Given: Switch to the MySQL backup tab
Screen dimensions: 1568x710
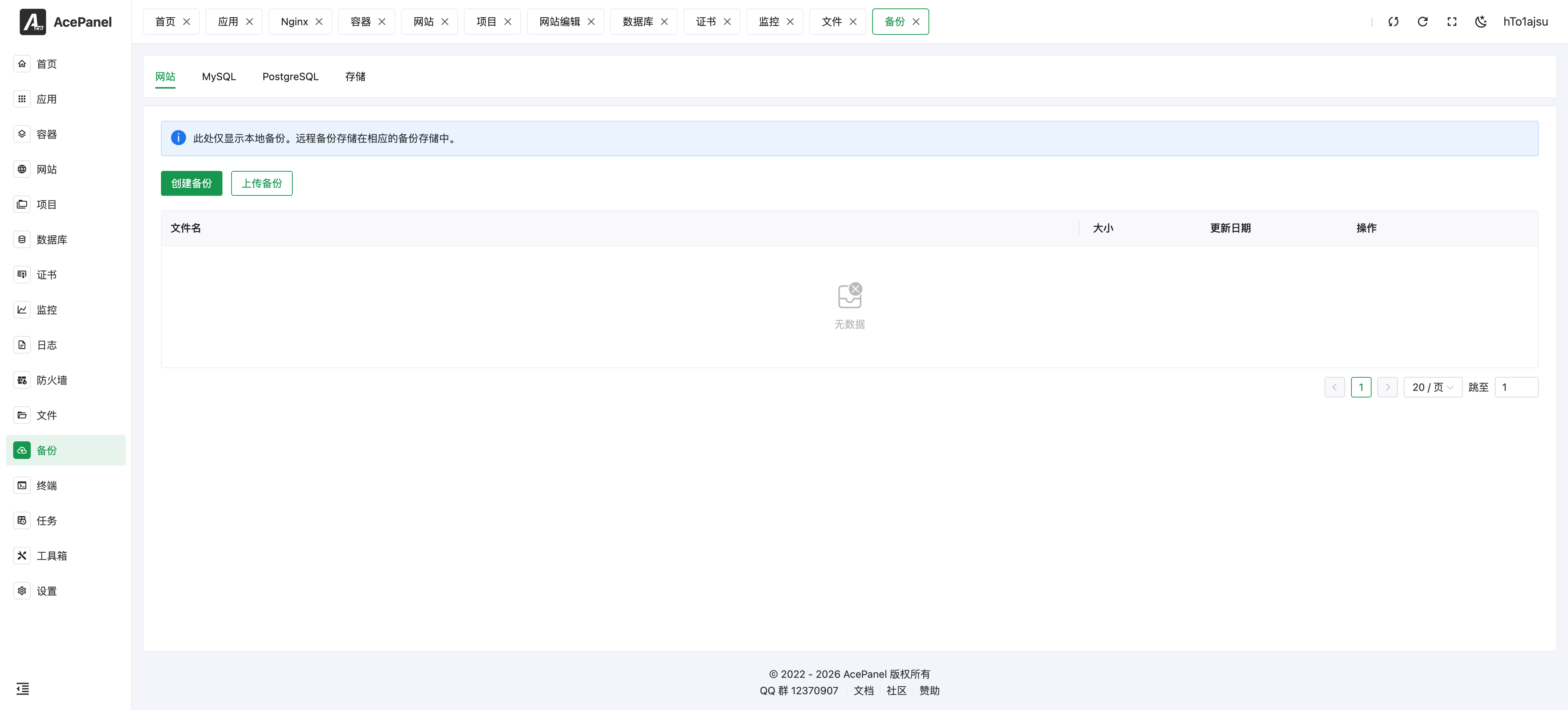Looking at the screenshot, I should (x=218, y=77).
